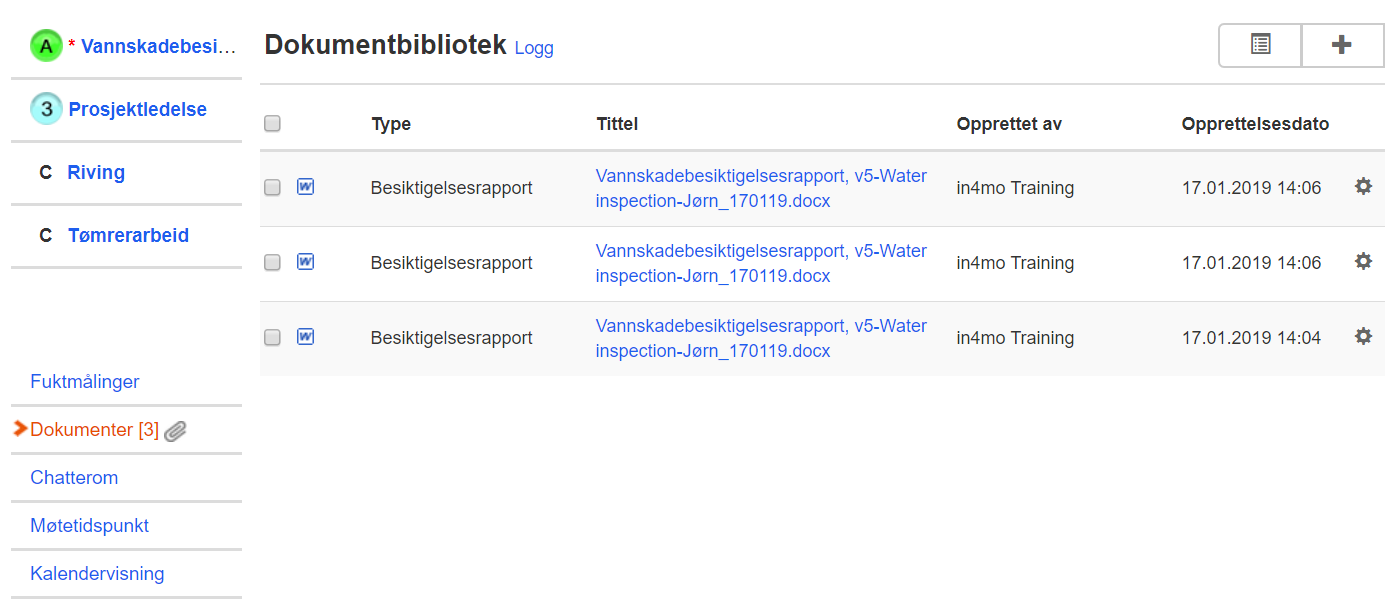
Task: Open gear menu for 14:04 document row
Action: [1363, 336]
